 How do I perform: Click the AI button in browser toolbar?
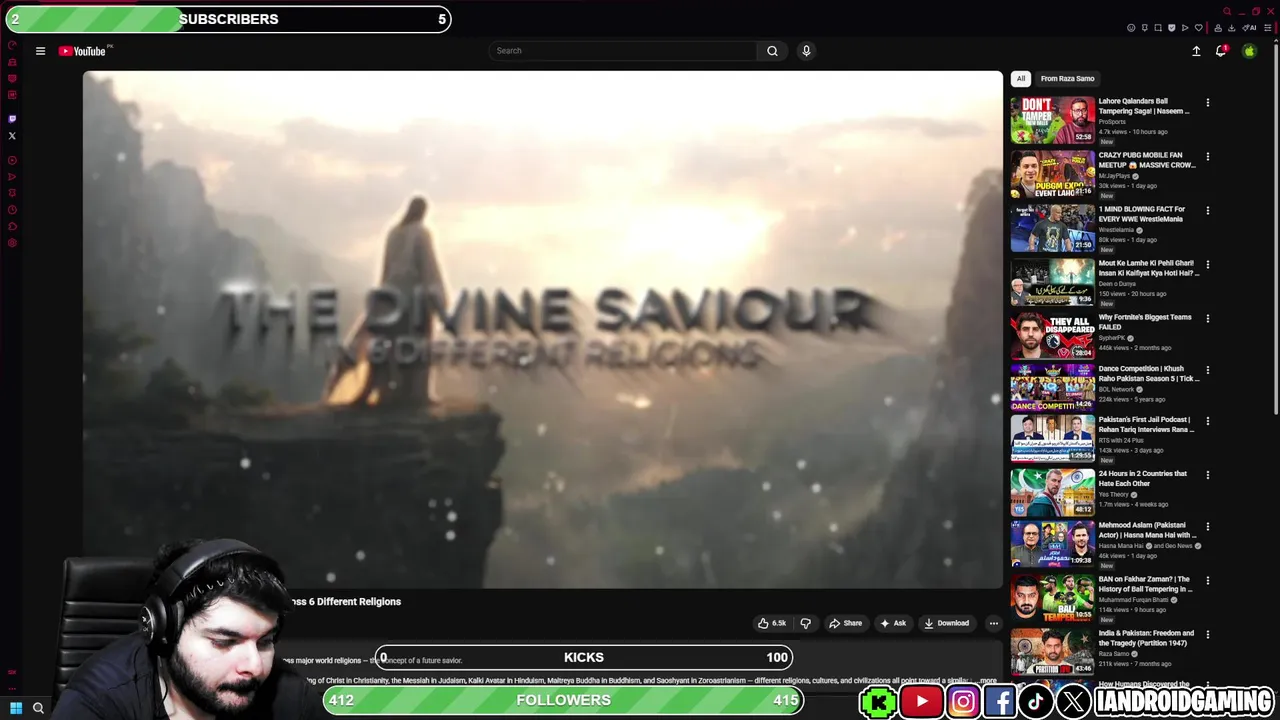point(1249,27)
